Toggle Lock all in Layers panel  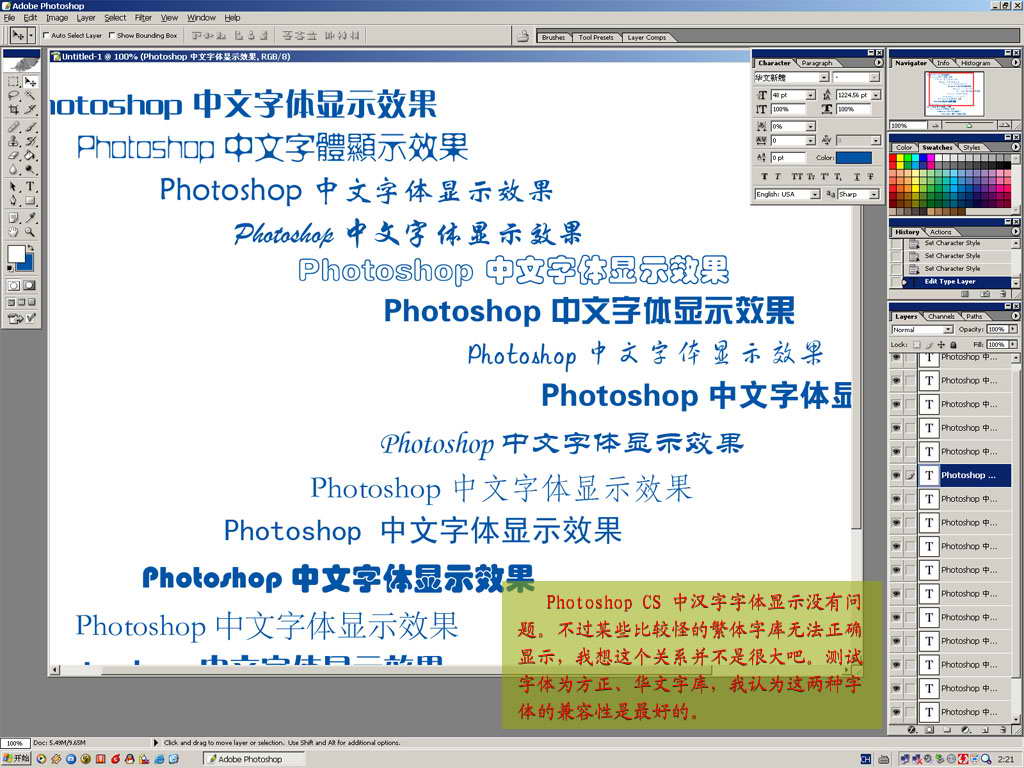pyautogui.click(x=953, y=344)
